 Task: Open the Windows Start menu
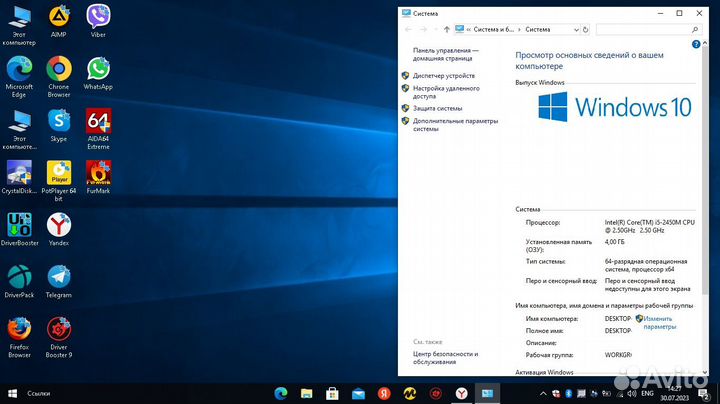coord(12,393)
